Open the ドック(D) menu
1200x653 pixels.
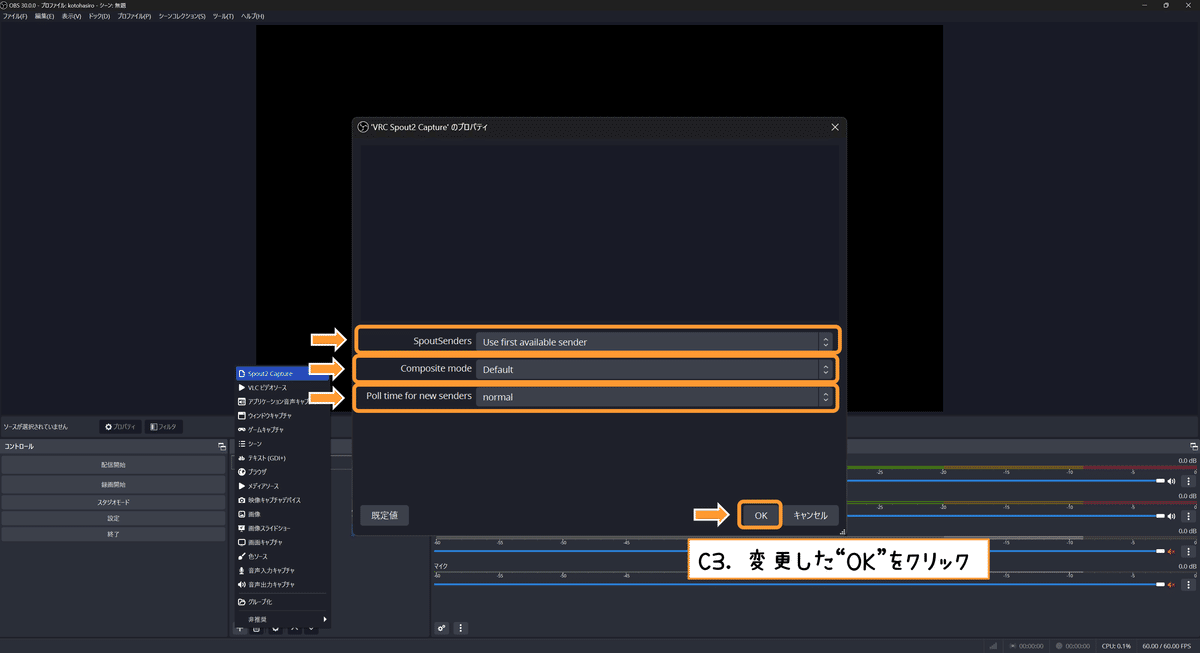tap(99, 17)
